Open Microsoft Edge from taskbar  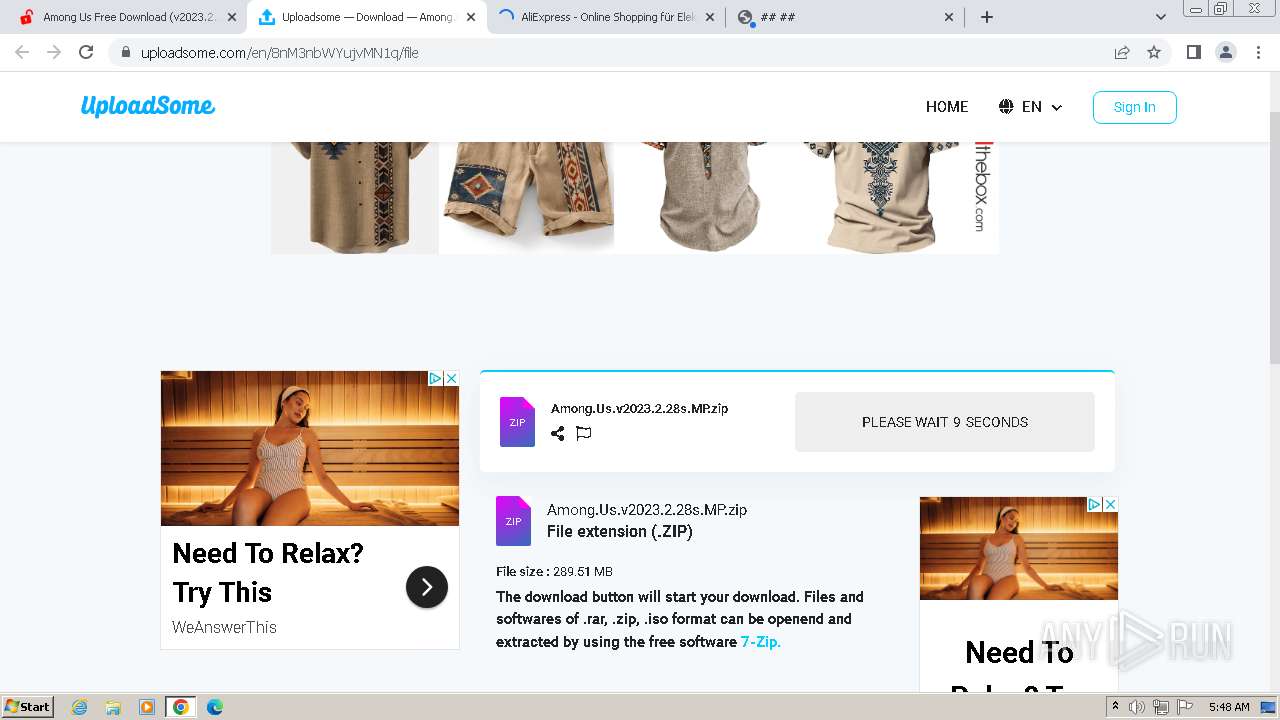click(x=215, y=707)
